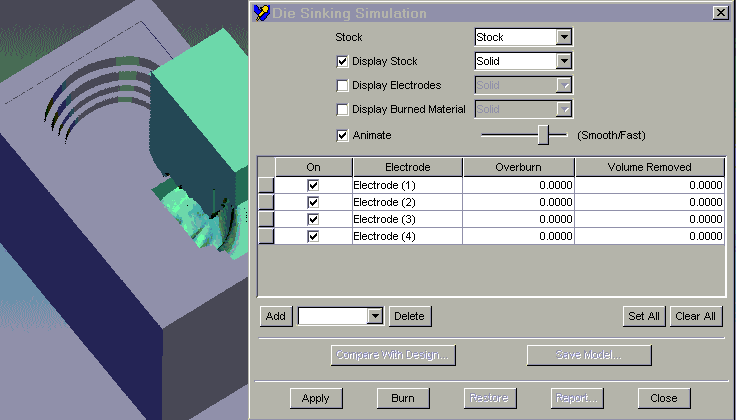Click the Overburn value of Electrode (4)
Screen dimensions: 736x420
click(518, 236)
